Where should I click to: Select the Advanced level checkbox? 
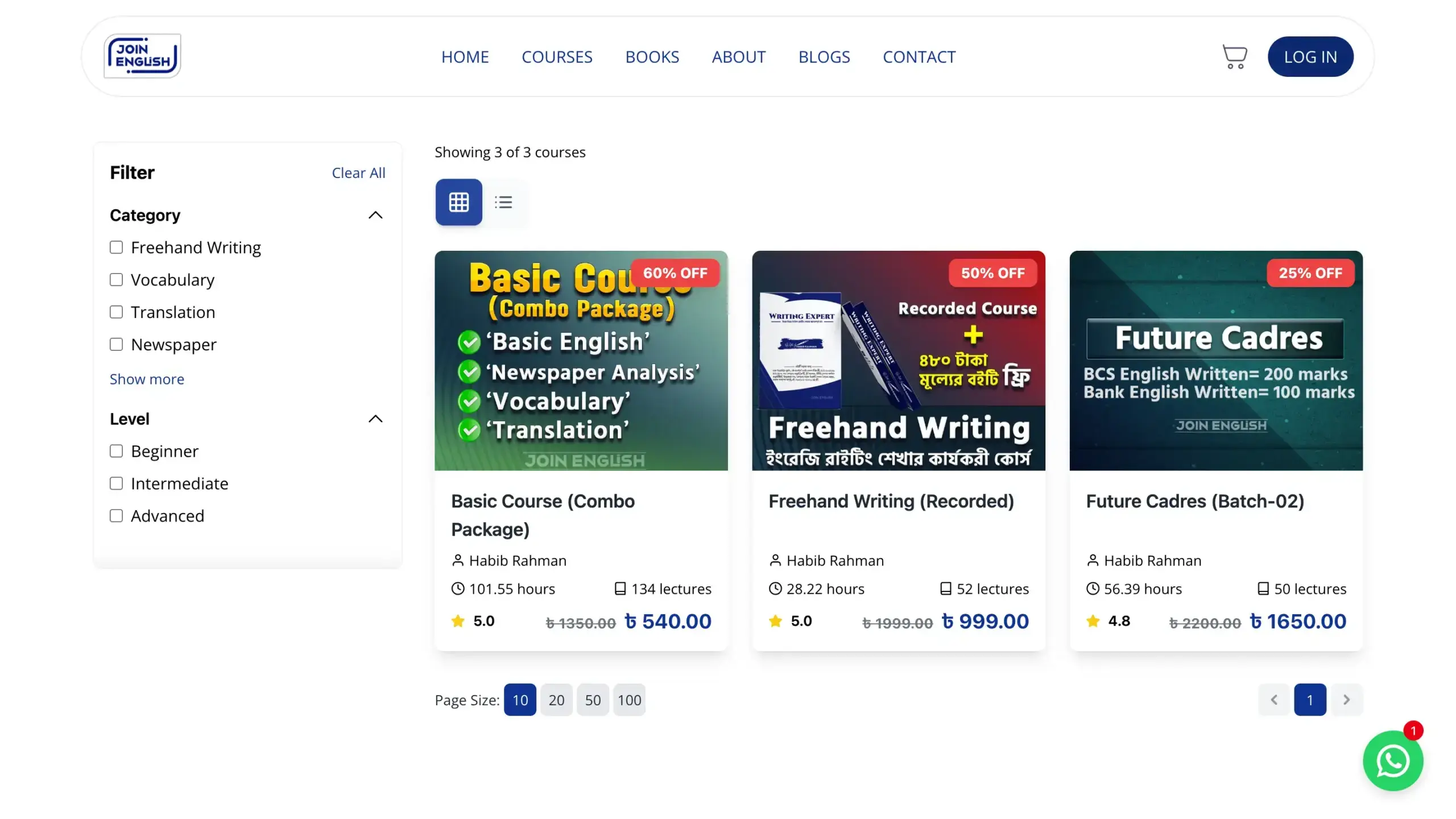116,516
